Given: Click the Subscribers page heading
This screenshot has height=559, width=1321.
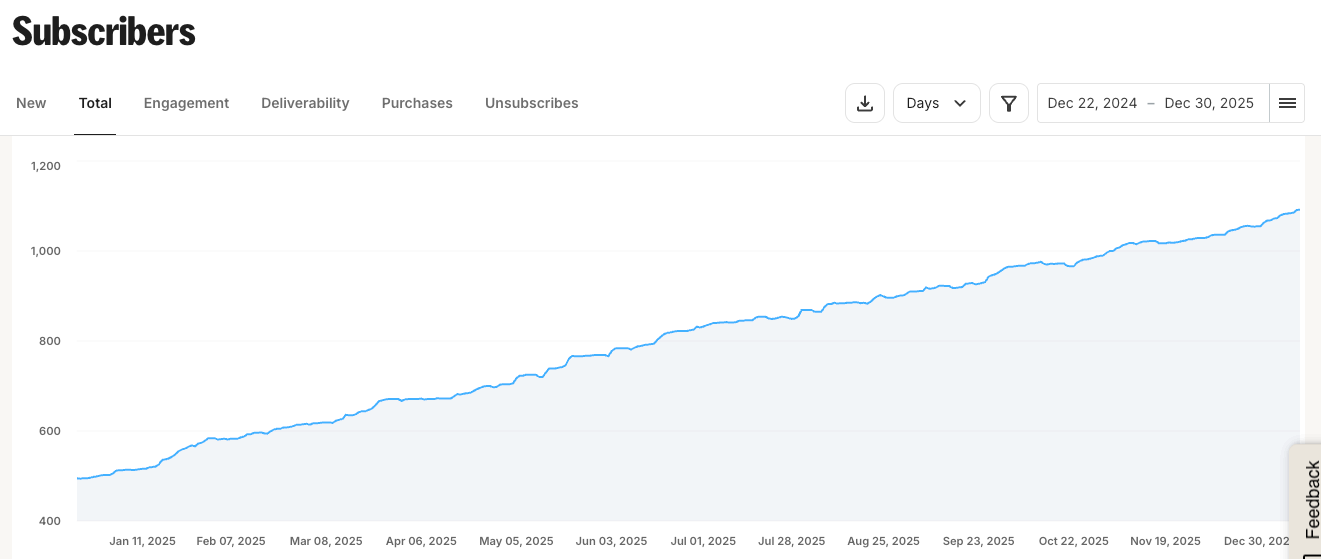Looking at the screenshot, I should pos(104,32).
